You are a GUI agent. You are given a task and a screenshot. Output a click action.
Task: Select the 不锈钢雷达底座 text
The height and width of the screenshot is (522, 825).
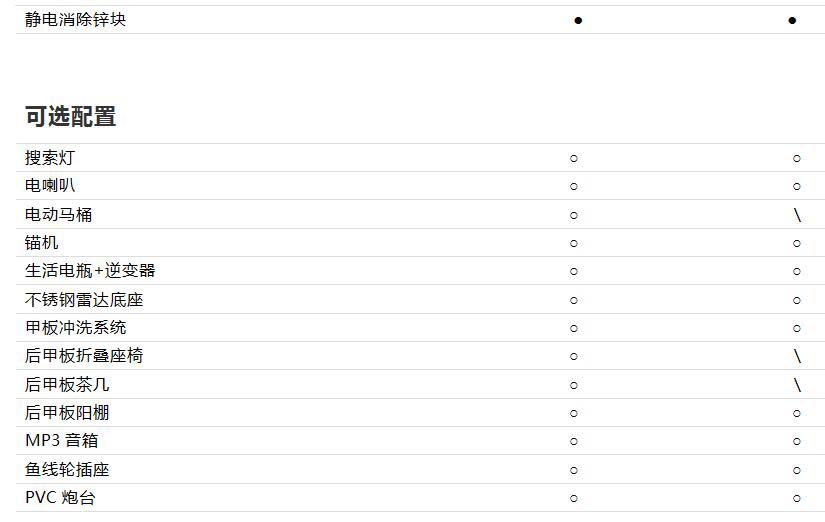(84, 300)
